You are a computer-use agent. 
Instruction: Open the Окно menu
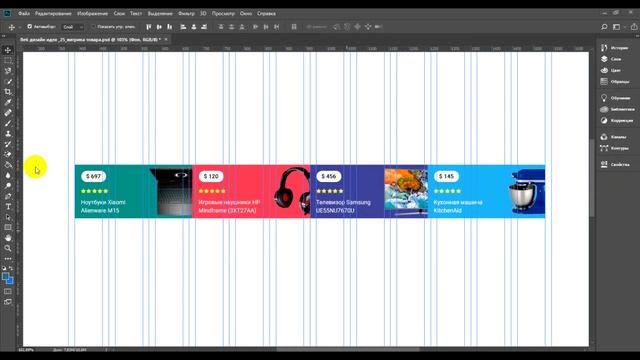(x=246, y=13)
